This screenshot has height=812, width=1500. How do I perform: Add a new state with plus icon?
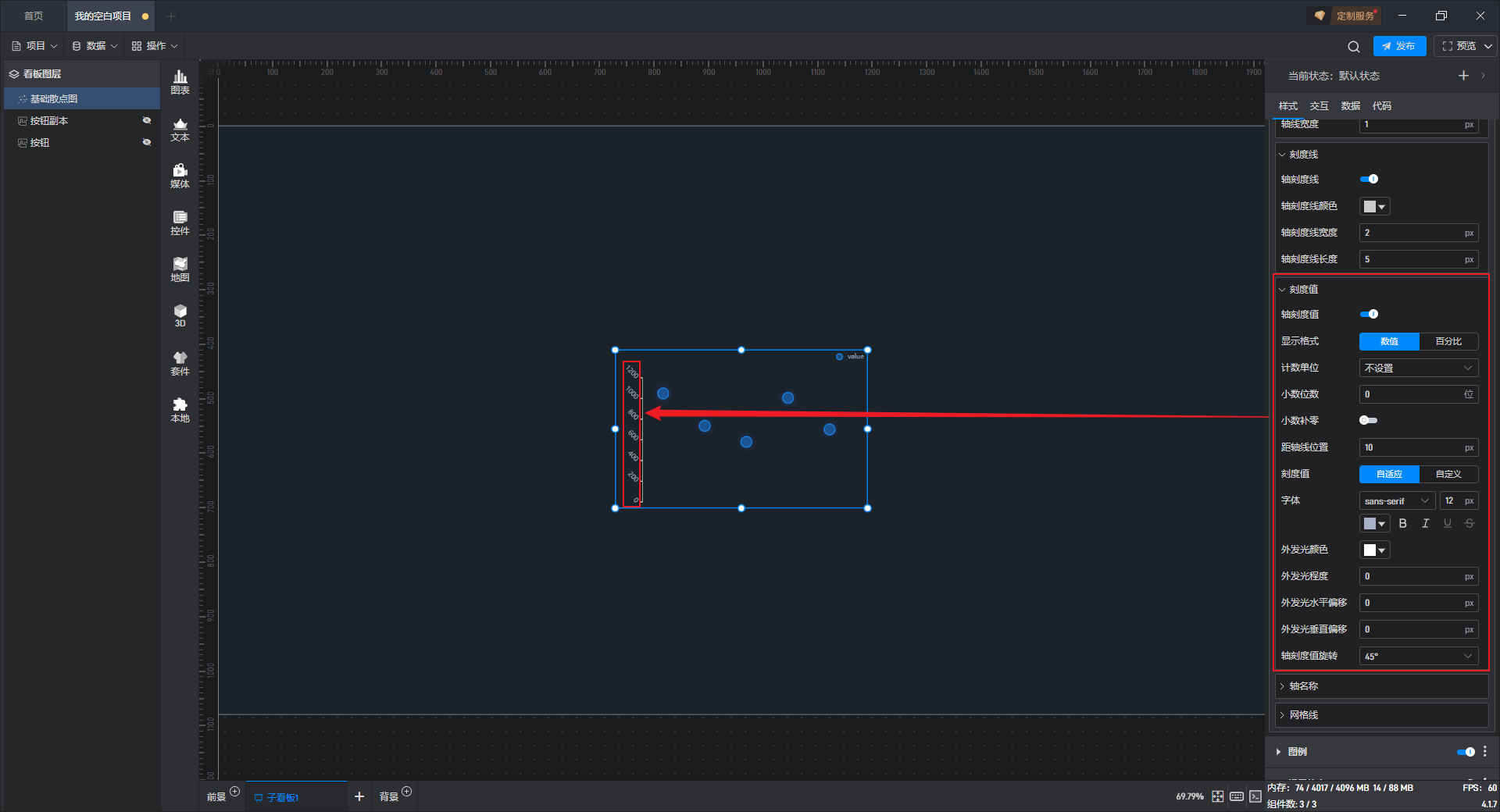(1463, 76)
